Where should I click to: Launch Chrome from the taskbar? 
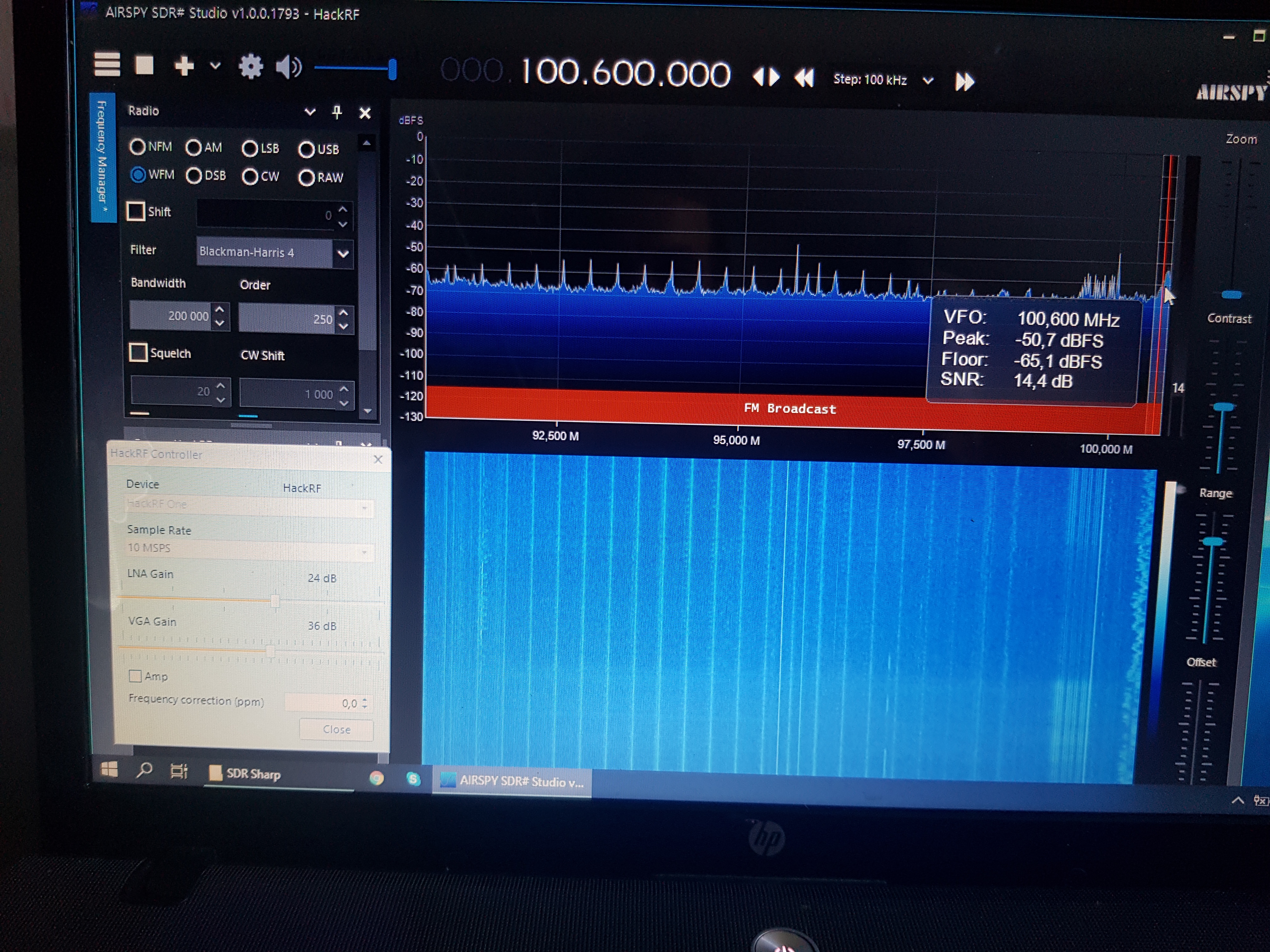click(x=377, y=778)
